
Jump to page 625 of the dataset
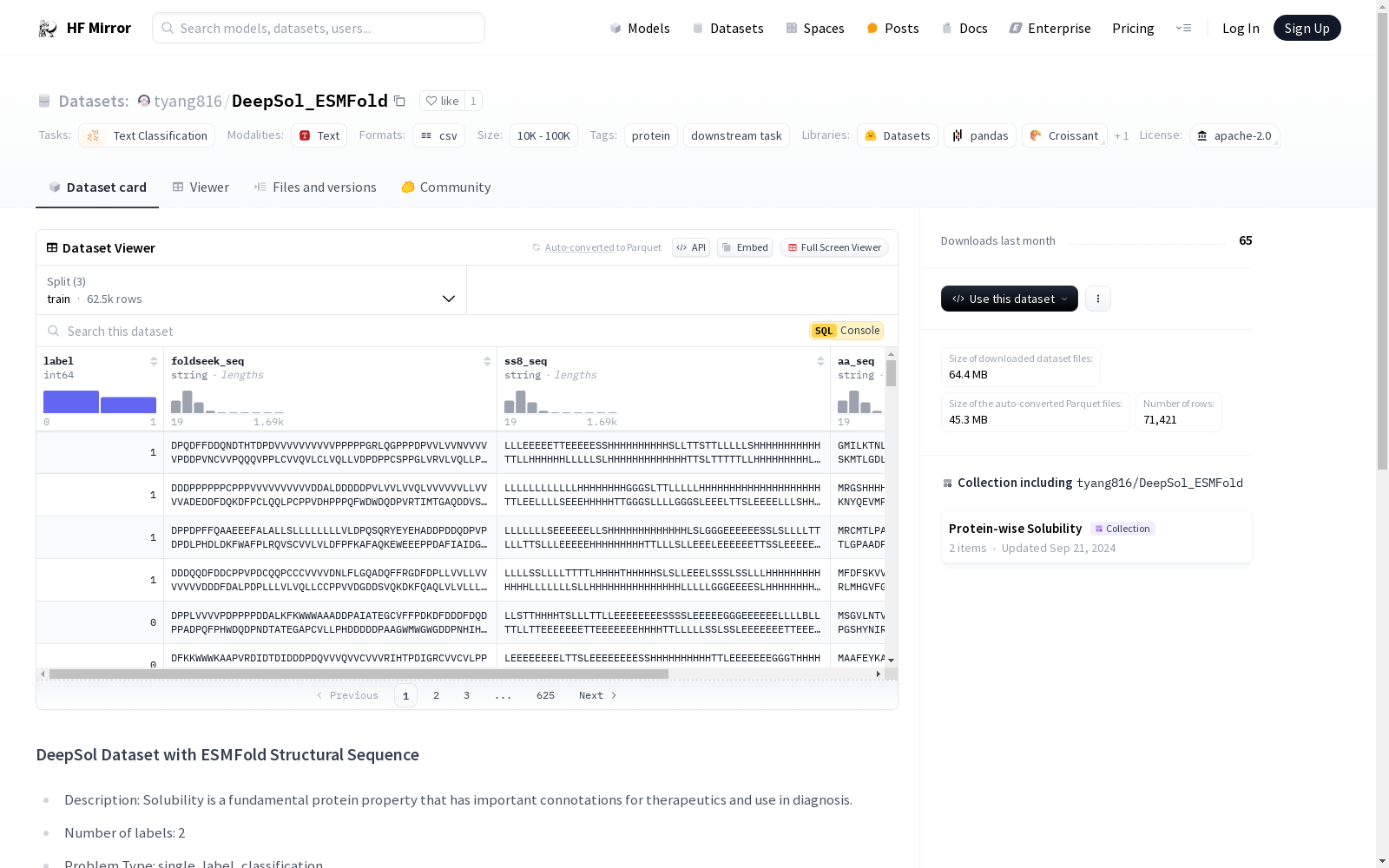tap(545, 695)
